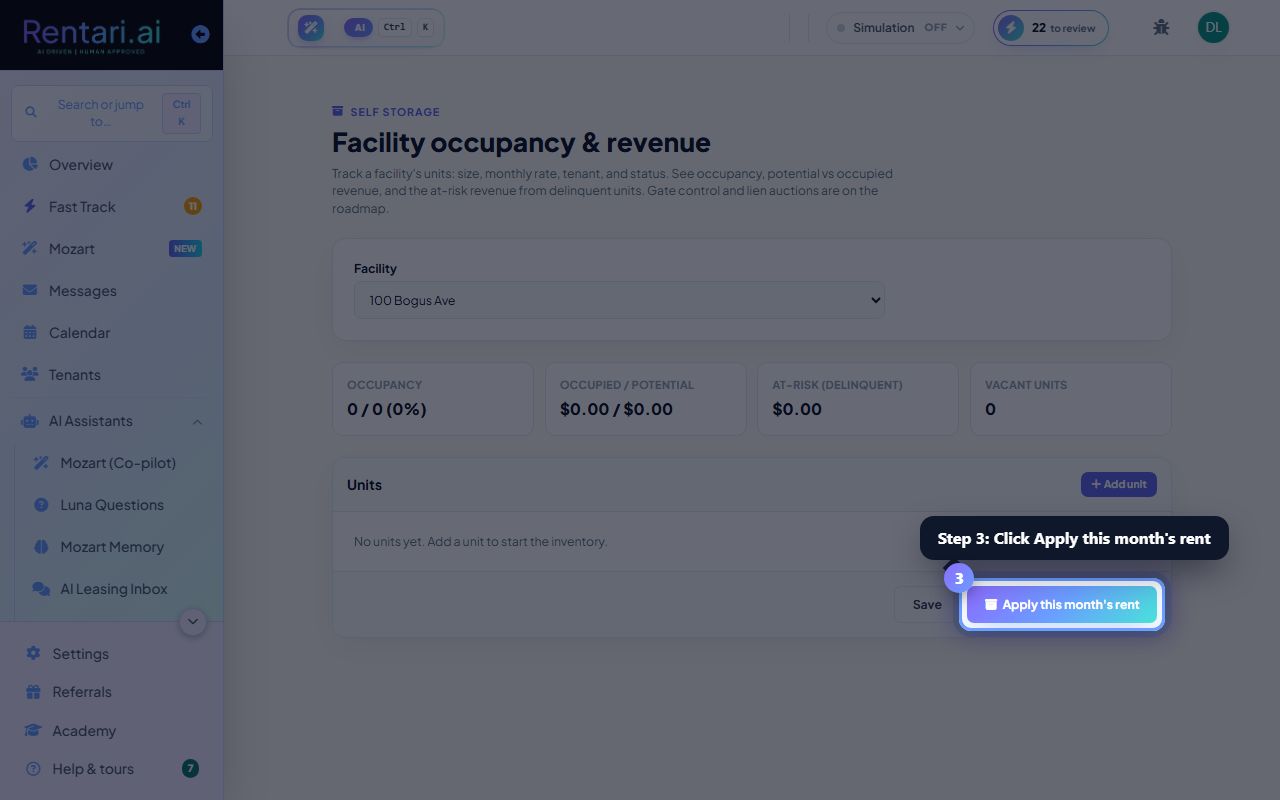
Task: Open the magic wand AI command button
Action: coord(311,28)
